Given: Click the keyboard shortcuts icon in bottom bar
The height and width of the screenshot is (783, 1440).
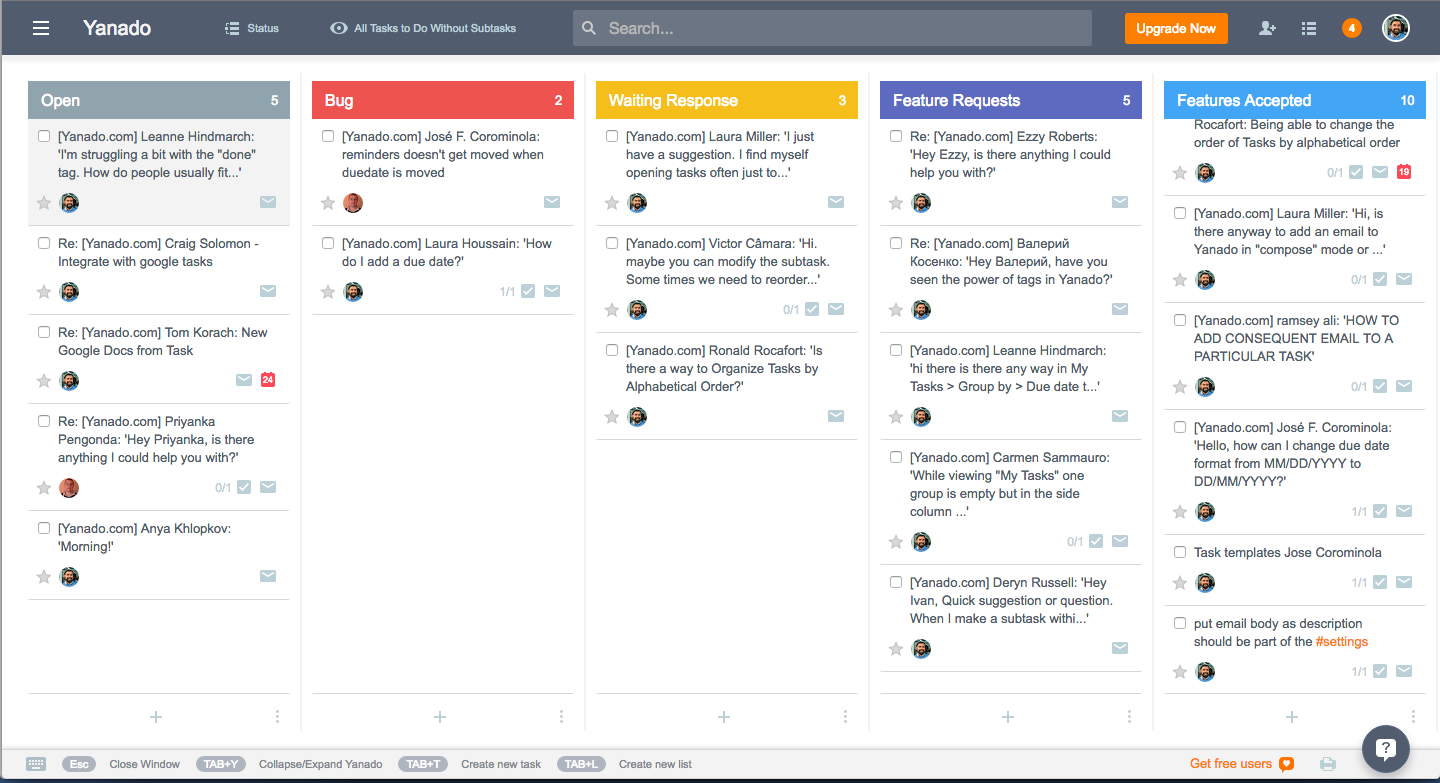Looking at the screenshot, I should (37, 764).
